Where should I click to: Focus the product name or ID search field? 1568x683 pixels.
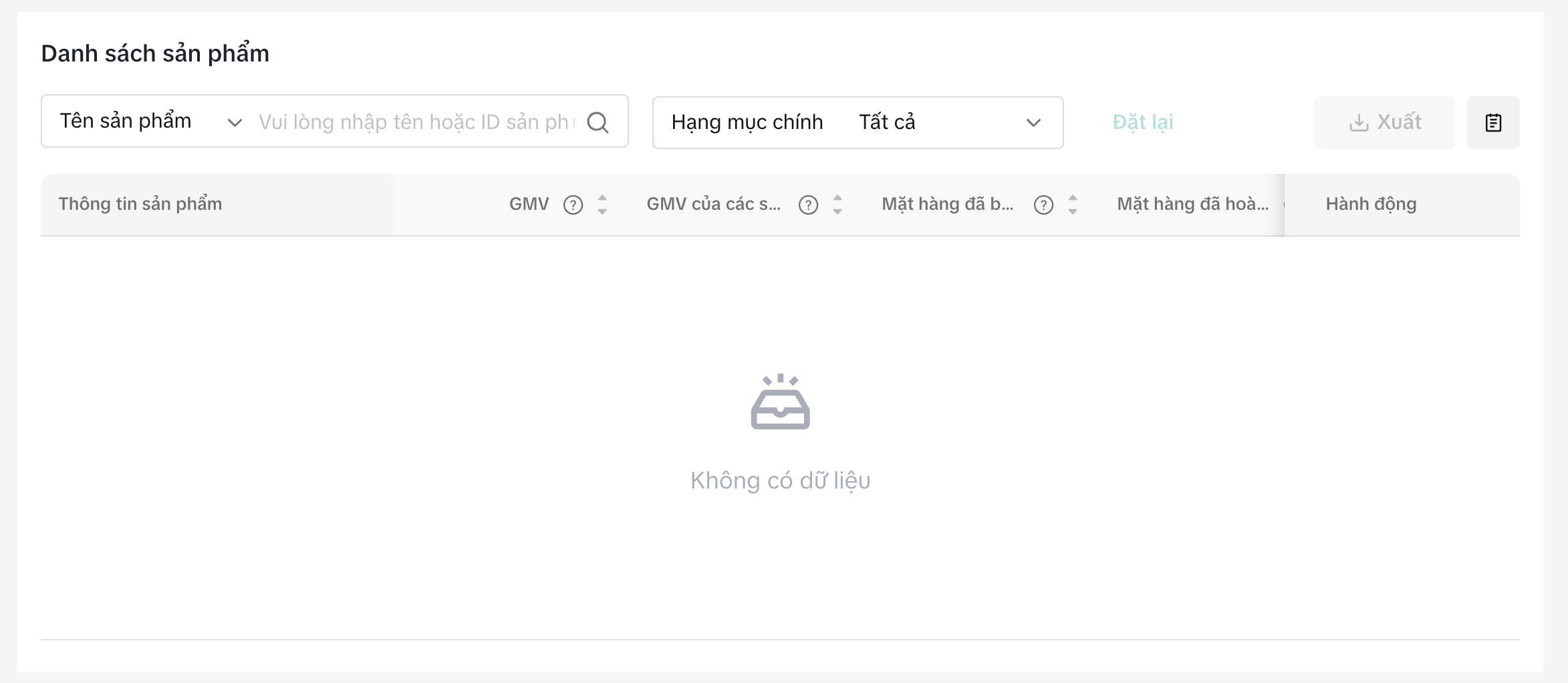tap(414, 122)
